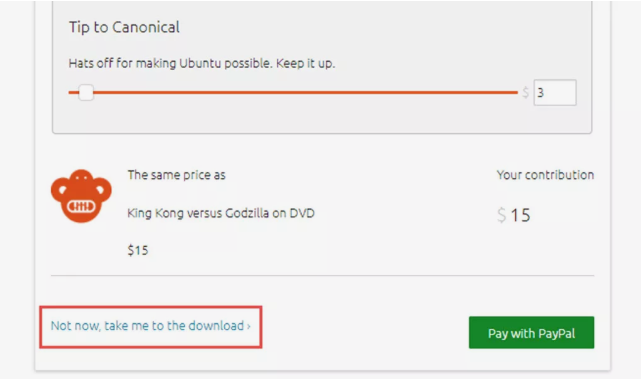Click the total contribution amount 15
Screen dimensions: 641x380
(x=520, y=215)
